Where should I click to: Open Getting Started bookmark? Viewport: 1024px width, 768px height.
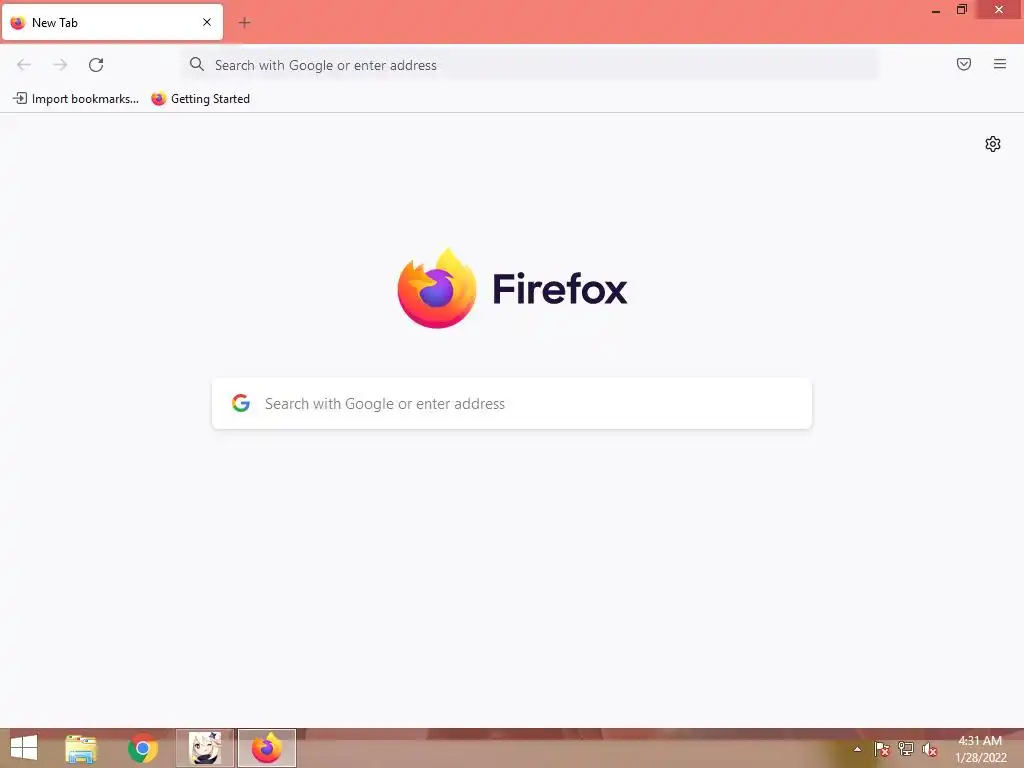(200, 99)
